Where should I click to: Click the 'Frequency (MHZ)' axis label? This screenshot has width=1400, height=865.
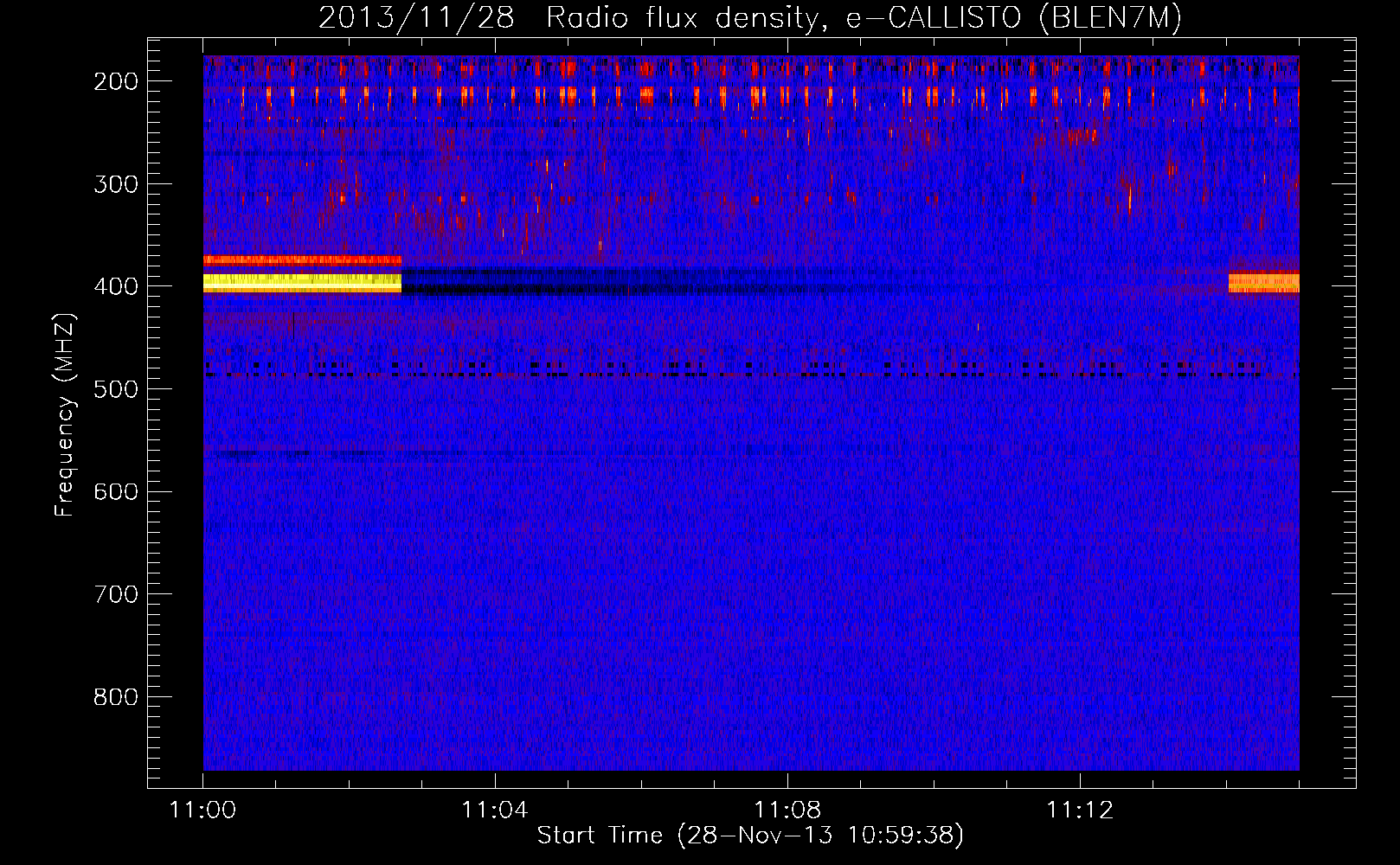(65, 414)
